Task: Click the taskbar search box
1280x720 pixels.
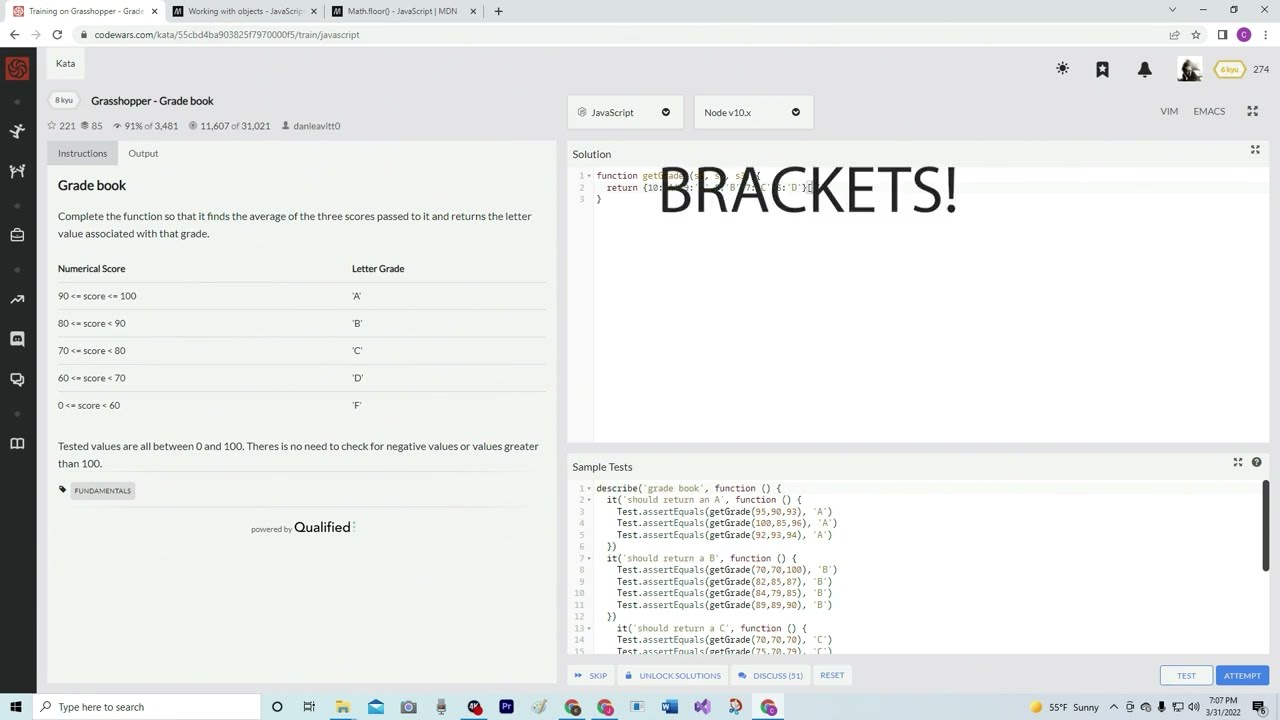Action: 146,707
